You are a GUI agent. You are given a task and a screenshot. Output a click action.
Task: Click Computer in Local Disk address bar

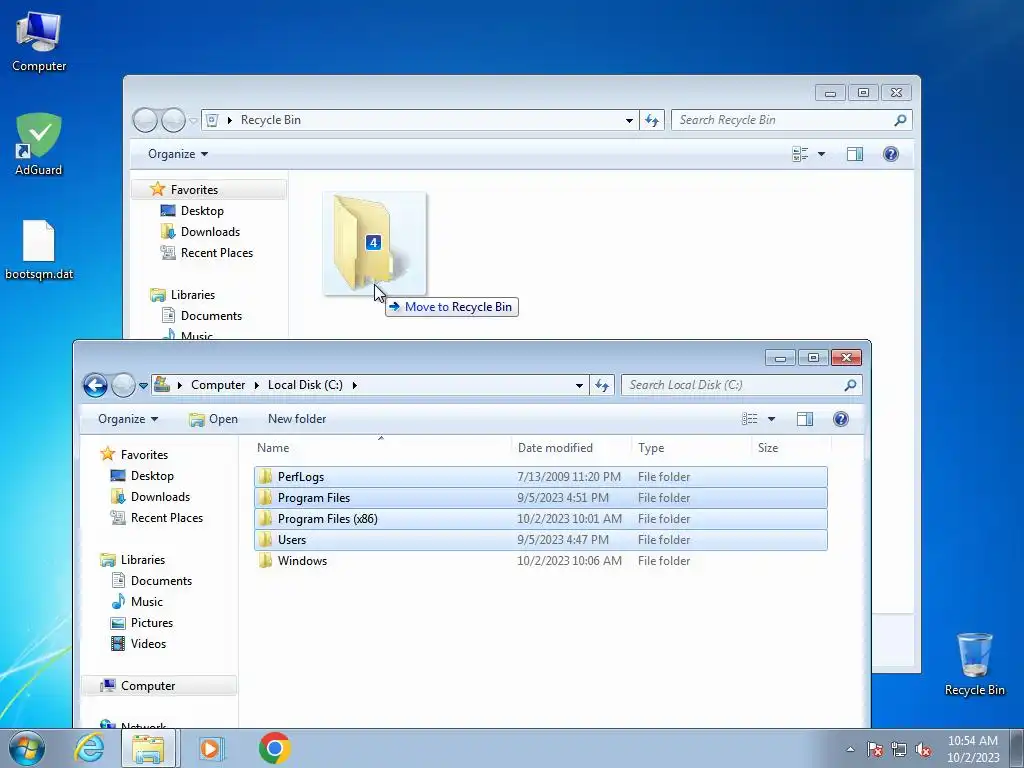pos(217,385)
